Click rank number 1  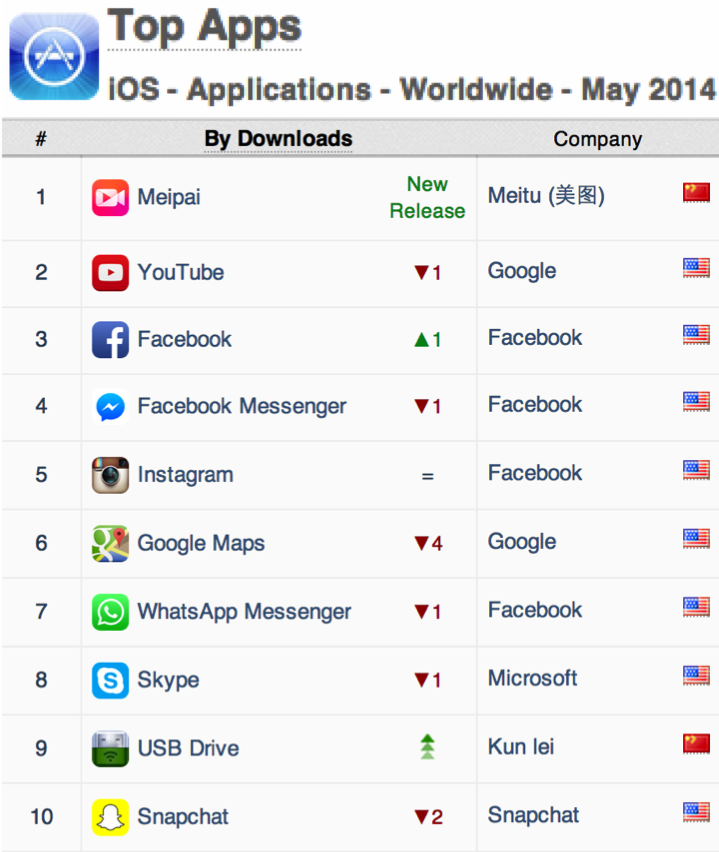tap(41, 197)
